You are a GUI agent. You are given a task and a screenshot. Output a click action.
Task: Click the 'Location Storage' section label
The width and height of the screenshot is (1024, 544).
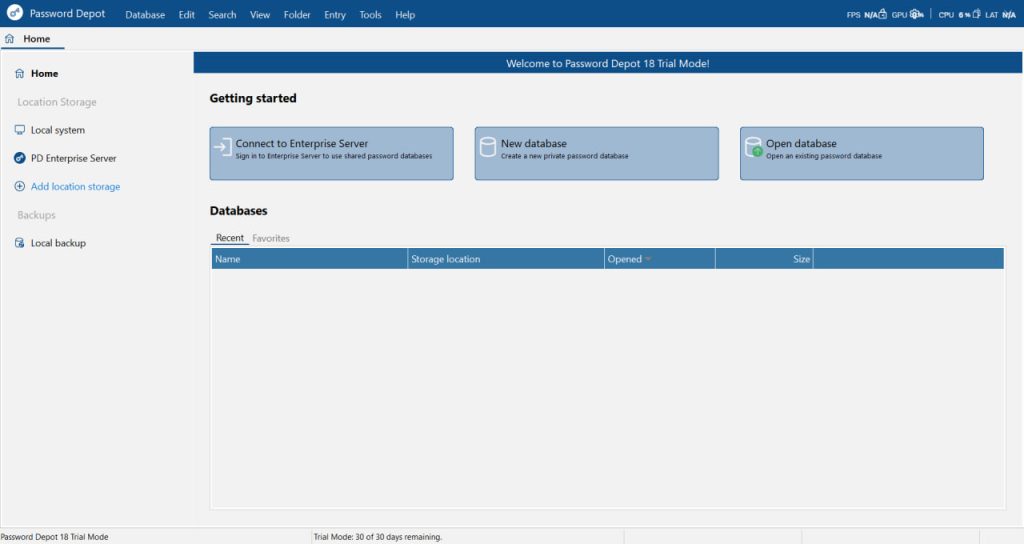click(x=57, y=102)
